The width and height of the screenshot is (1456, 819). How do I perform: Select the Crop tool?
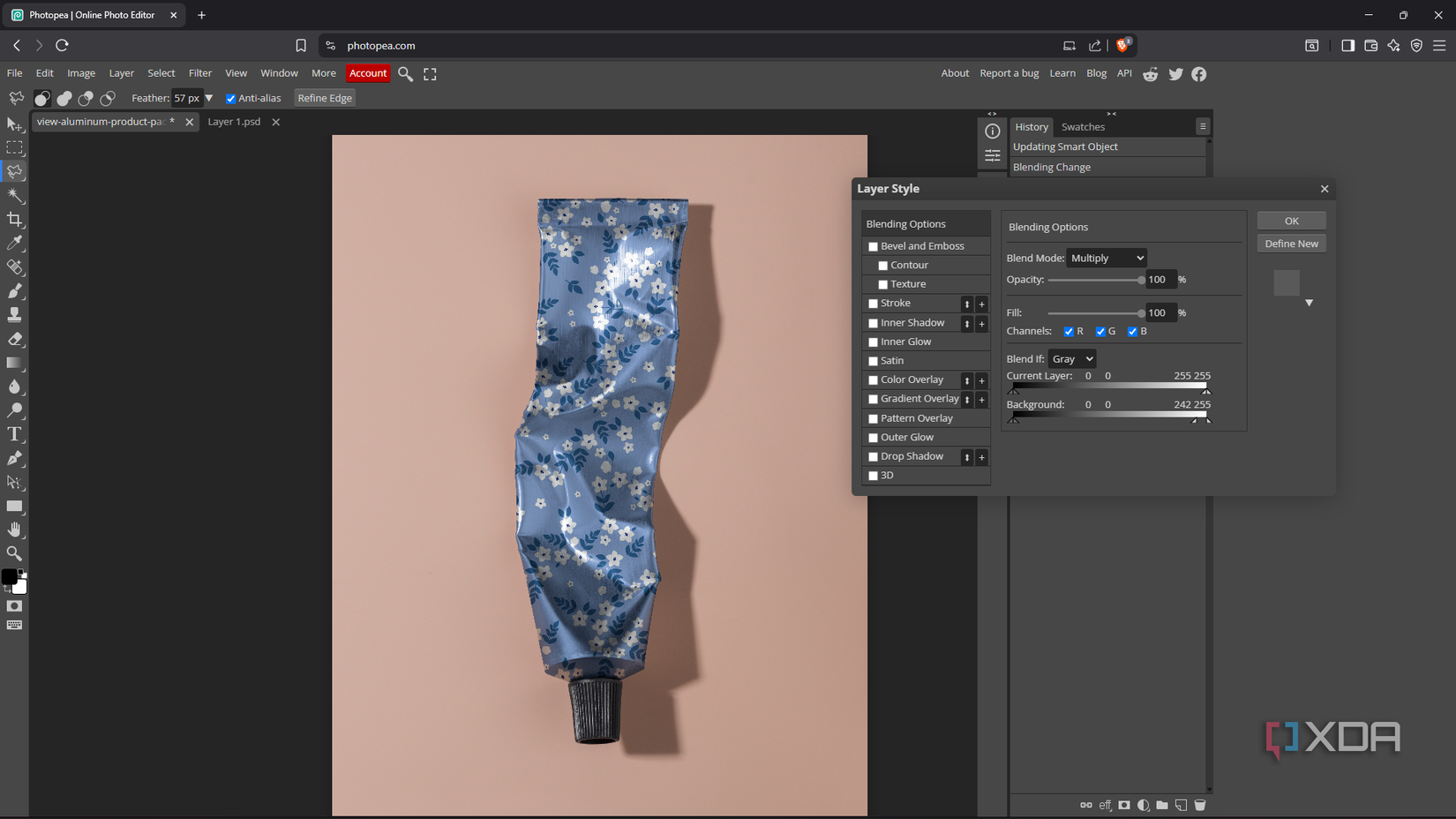(x=15, y=220)
